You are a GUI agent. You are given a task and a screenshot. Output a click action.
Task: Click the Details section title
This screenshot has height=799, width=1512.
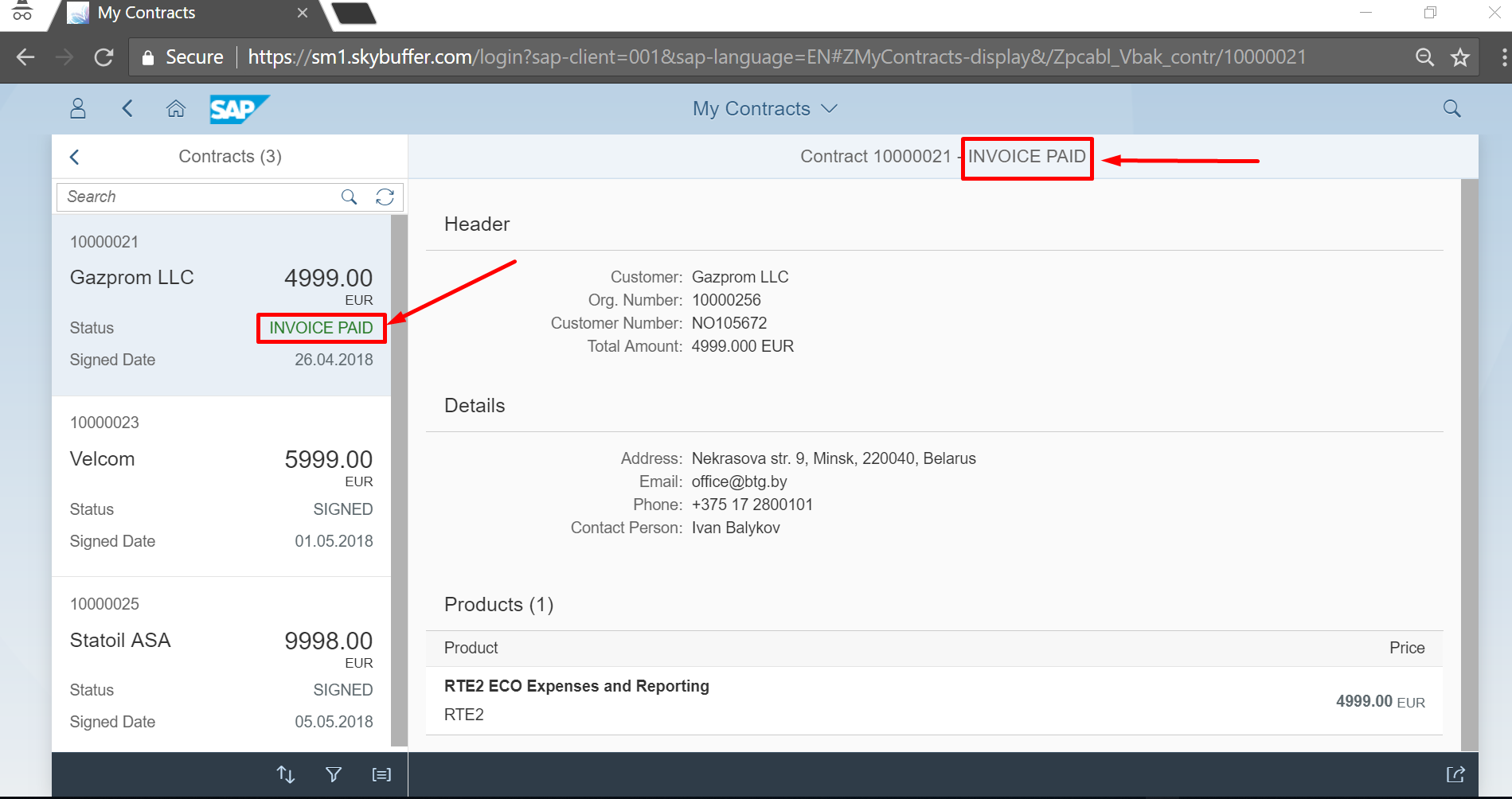coord(475,406)
